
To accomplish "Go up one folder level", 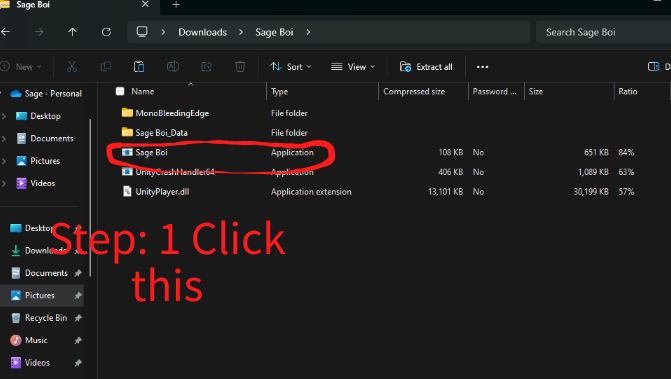I will (72, 32).
